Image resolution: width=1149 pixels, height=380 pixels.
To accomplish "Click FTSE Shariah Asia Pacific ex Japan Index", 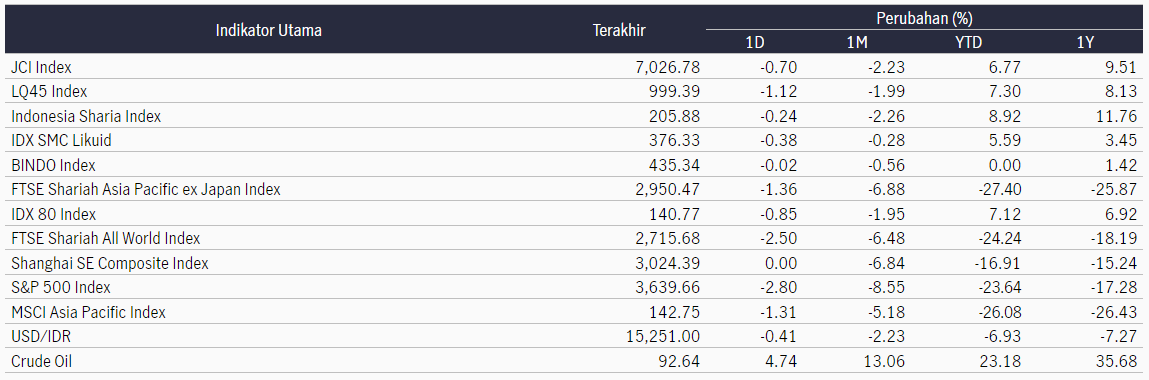I will 146,190.
